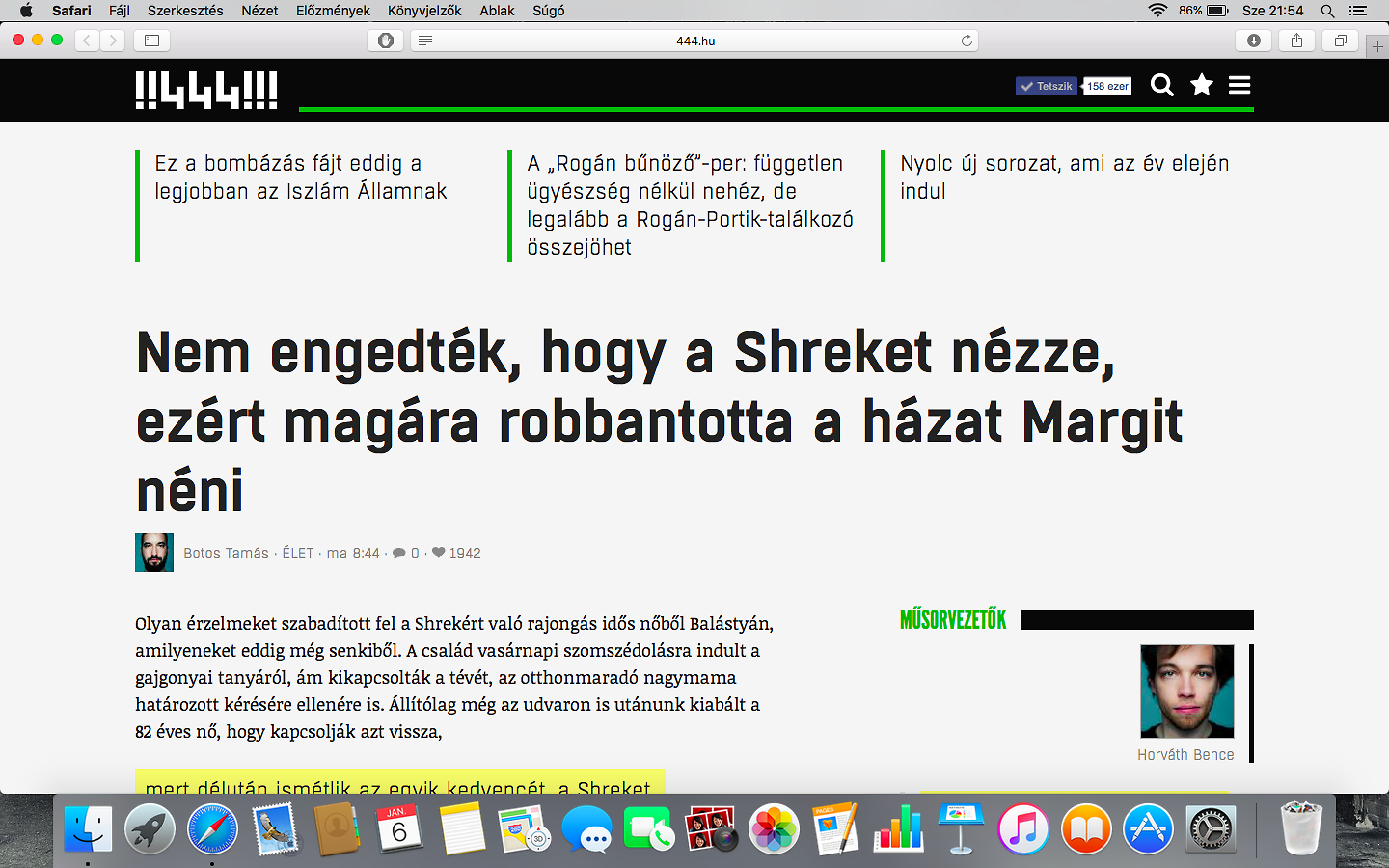This screenshot has width=1389, height=868.
Task: Open Safari Share sheet icon
Action: click(1296, 41)
